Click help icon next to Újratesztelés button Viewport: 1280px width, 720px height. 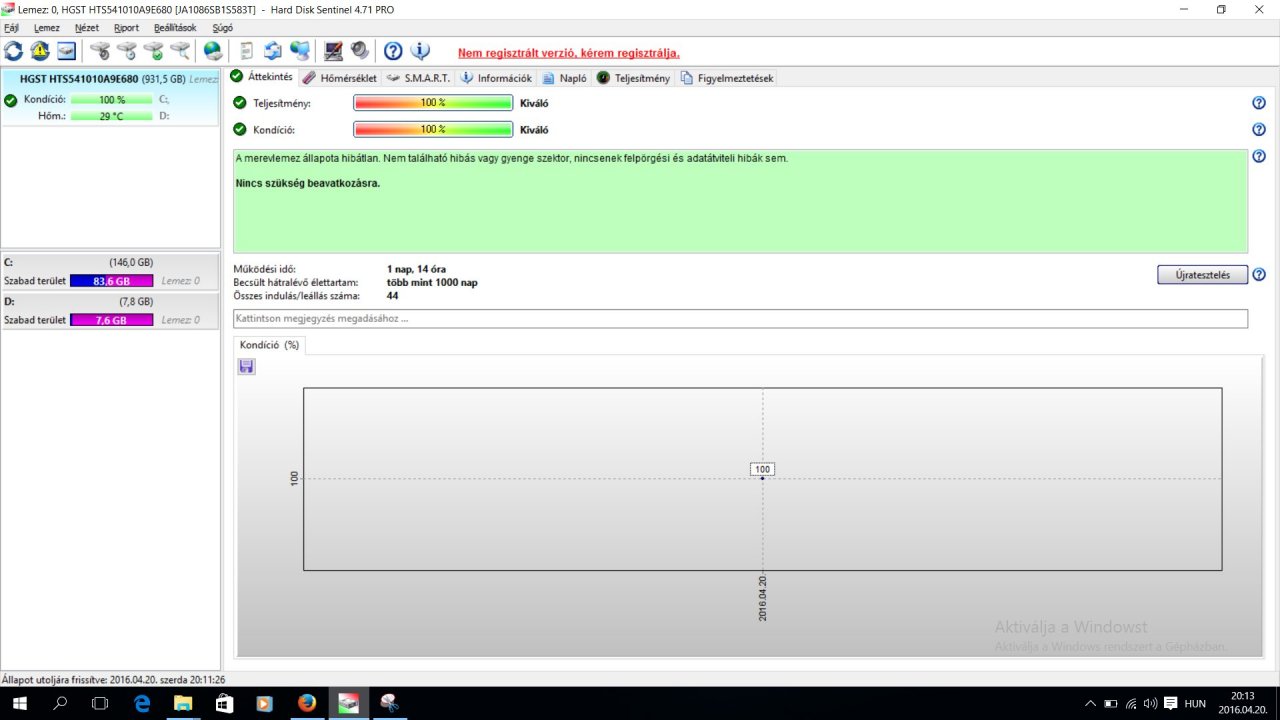coord(1259,275)
